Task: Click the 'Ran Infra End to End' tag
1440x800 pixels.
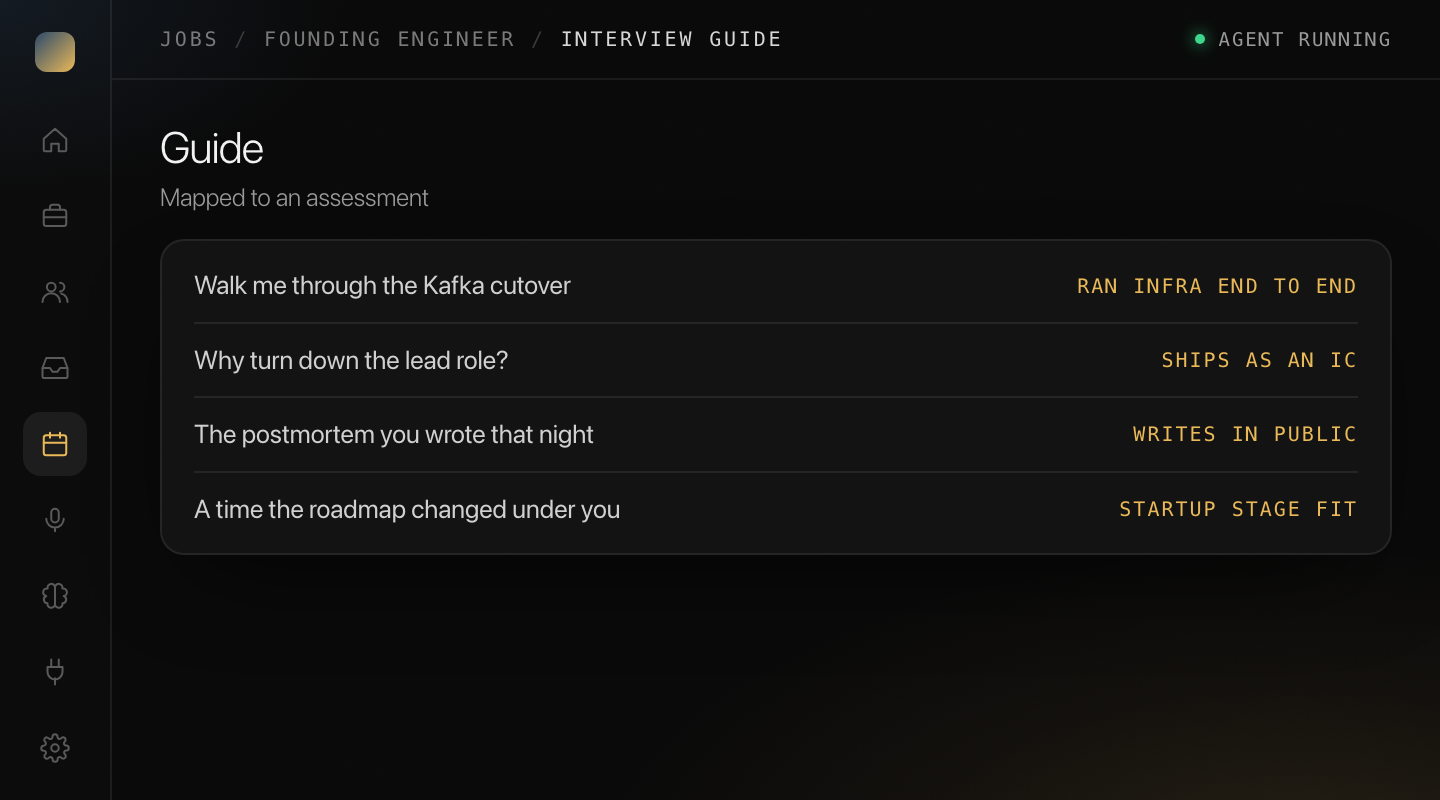Action: tap(1217, 286)
